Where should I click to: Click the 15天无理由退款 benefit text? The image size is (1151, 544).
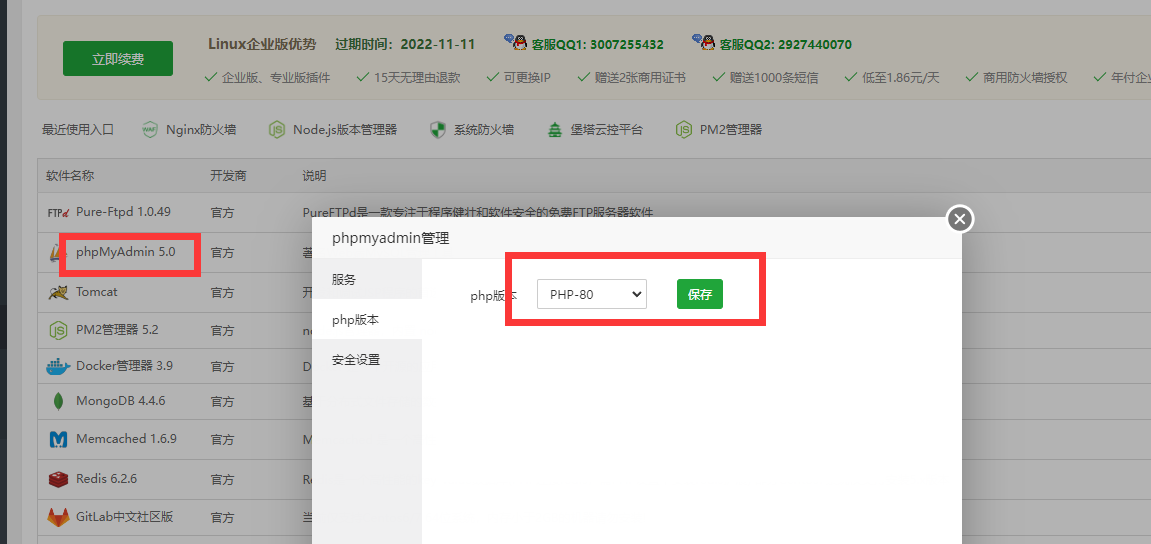point(417,77)
